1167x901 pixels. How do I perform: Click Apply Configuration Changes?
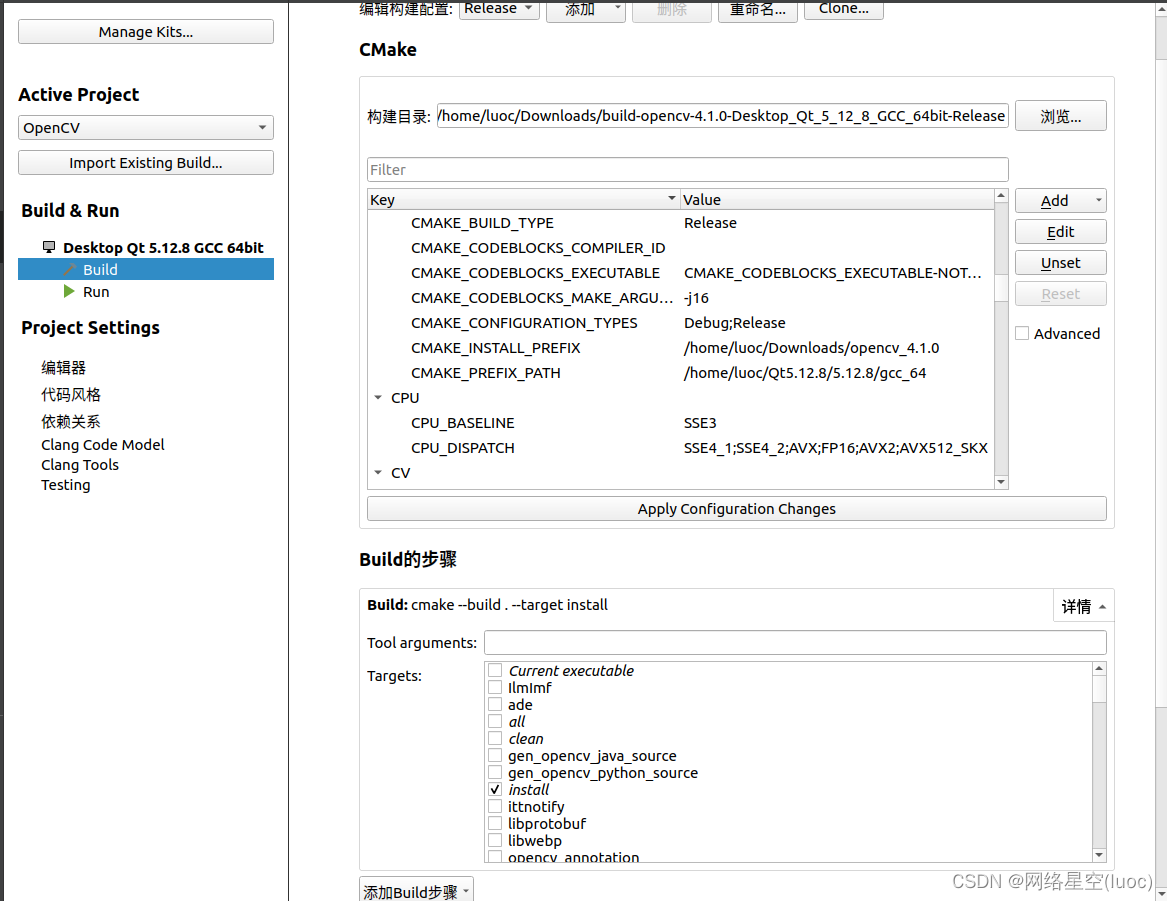click(737, 509)
